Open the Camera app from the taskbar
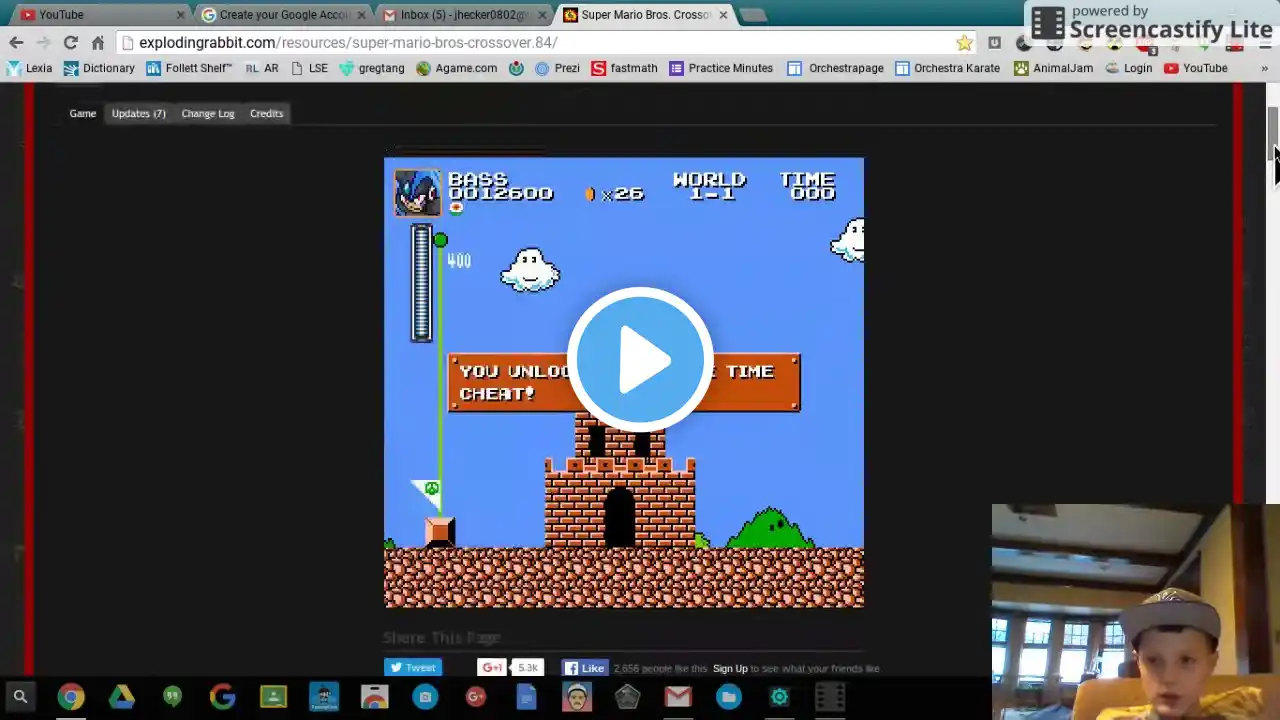The width and height of the screenshot is (1280, 720). pos(425,696)
